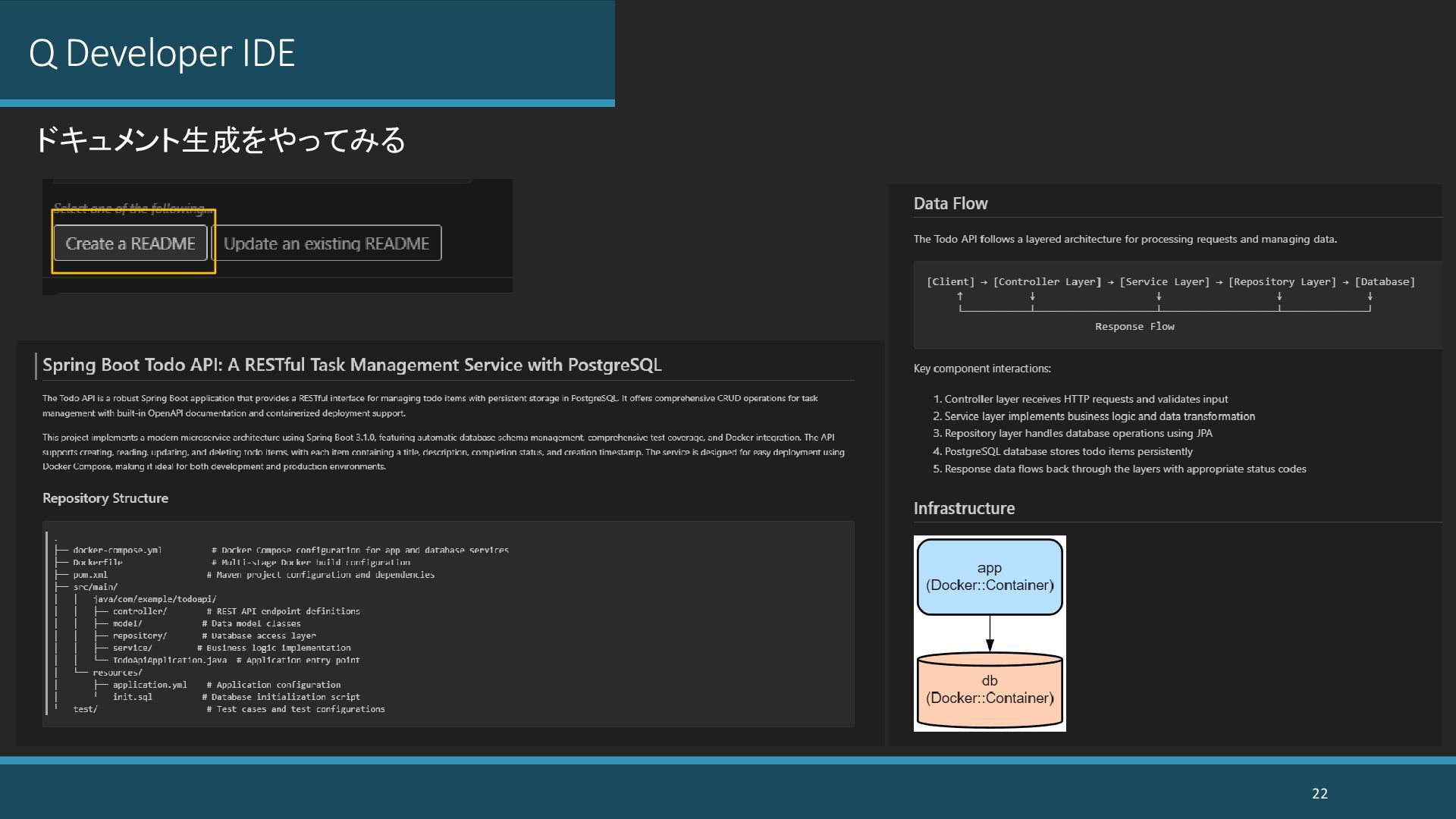Click the Japanese subtitle ドキュメント生成をやってみる
Image resolution: width=1456 pixels, height=819 pixels.
point(220,140)
